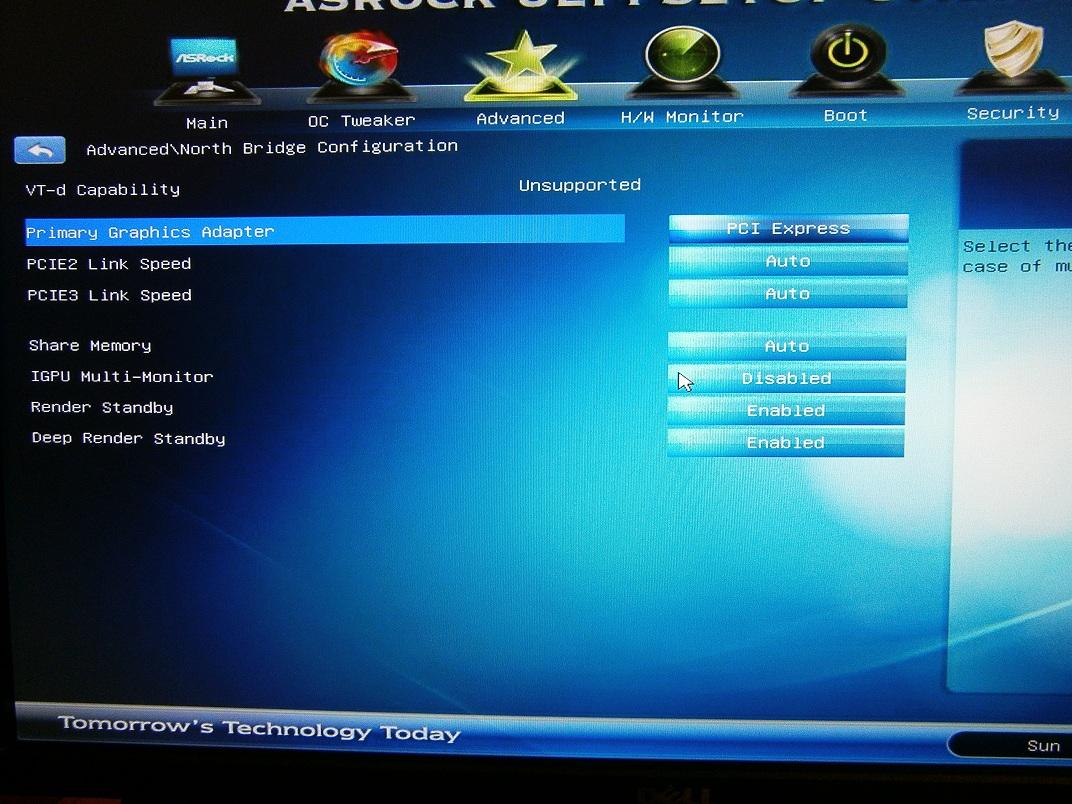Toggle Render Standby Enabled option
The height and width of the screenshot is (804, 1072).
[786, 411]
